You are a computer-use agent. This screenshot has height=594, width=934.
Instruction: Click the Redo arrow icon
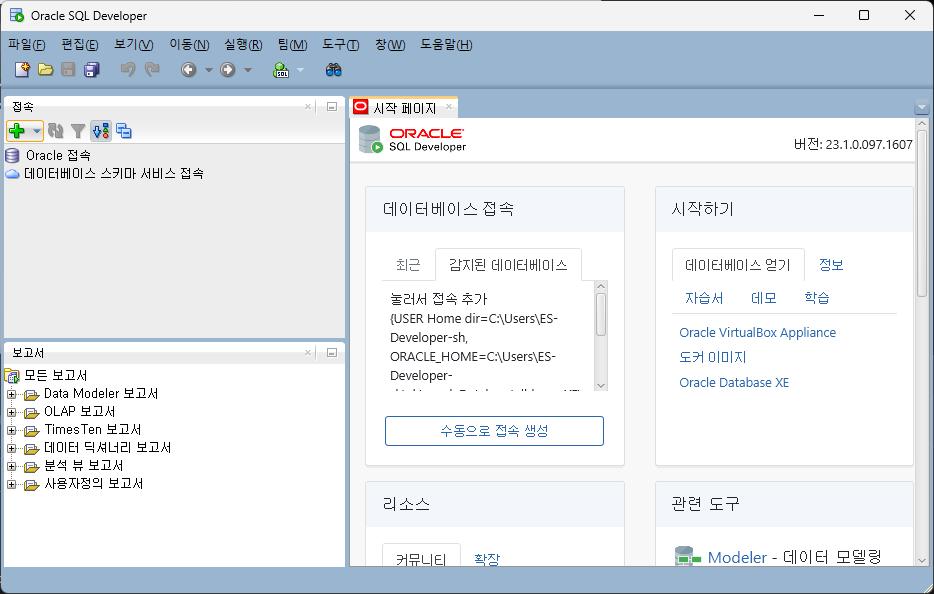(152, 70)
